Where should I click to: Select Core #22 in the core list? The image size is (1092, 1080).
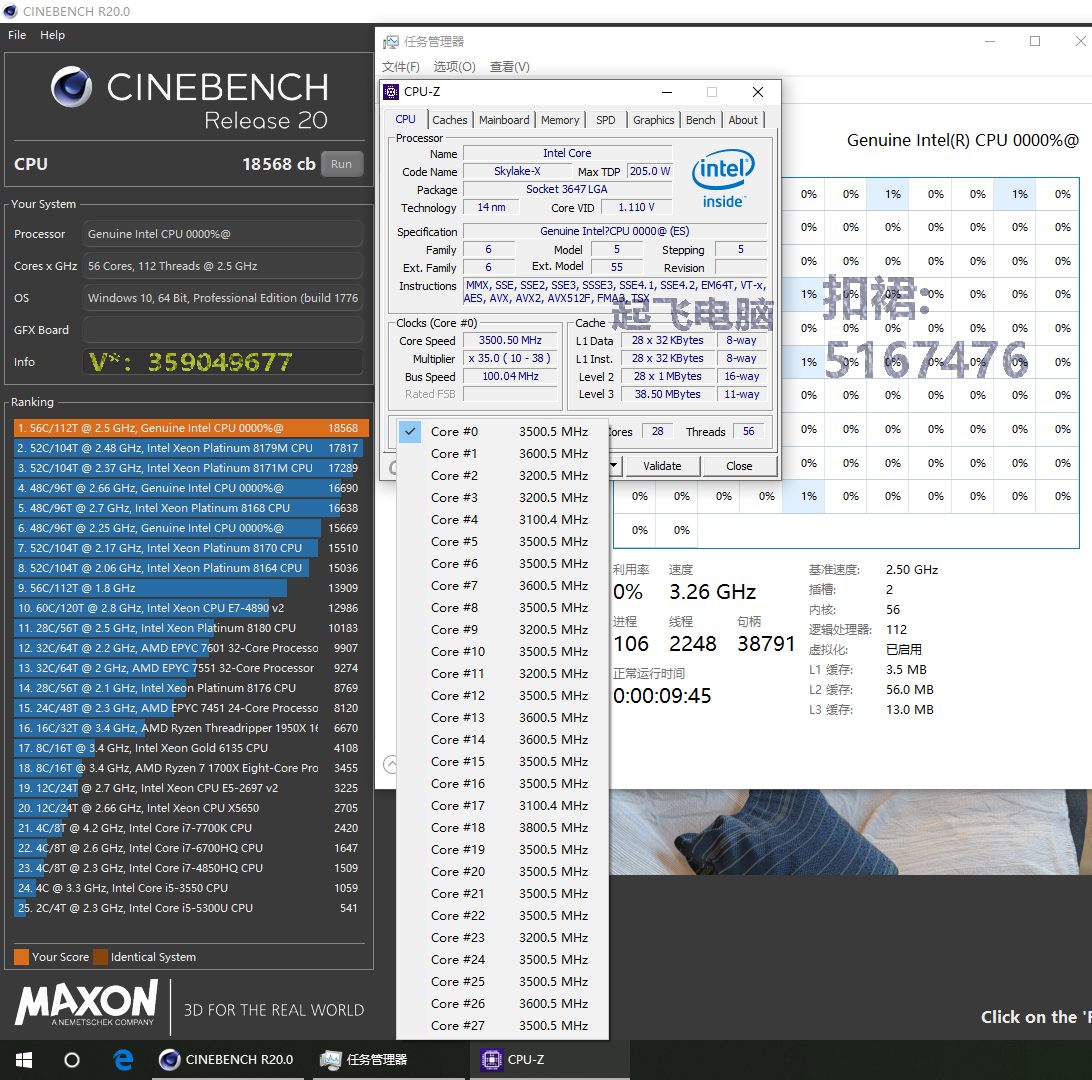click(x=502, y=916)
